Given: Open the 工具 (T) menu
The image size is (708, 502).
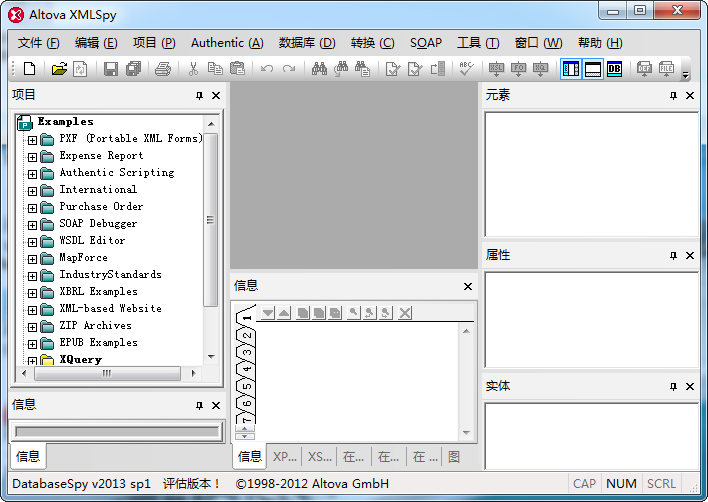Looking at the screenshot, I should (x=478, y=43).
